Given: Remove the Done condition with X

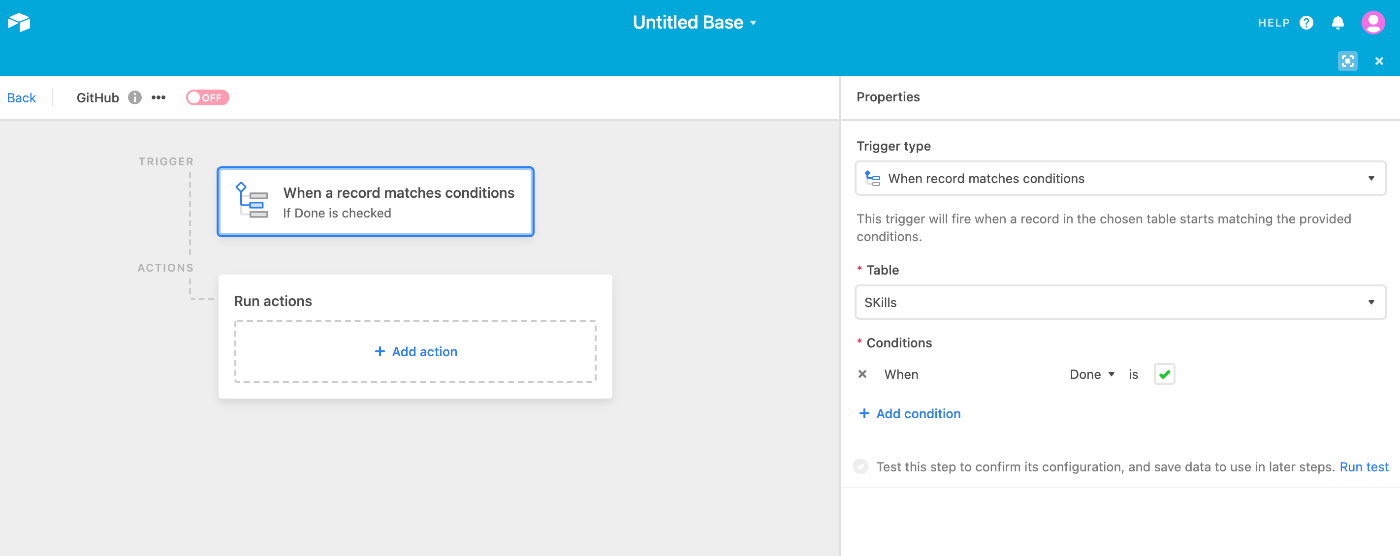Looking at the screenshot, I should 862,375.
